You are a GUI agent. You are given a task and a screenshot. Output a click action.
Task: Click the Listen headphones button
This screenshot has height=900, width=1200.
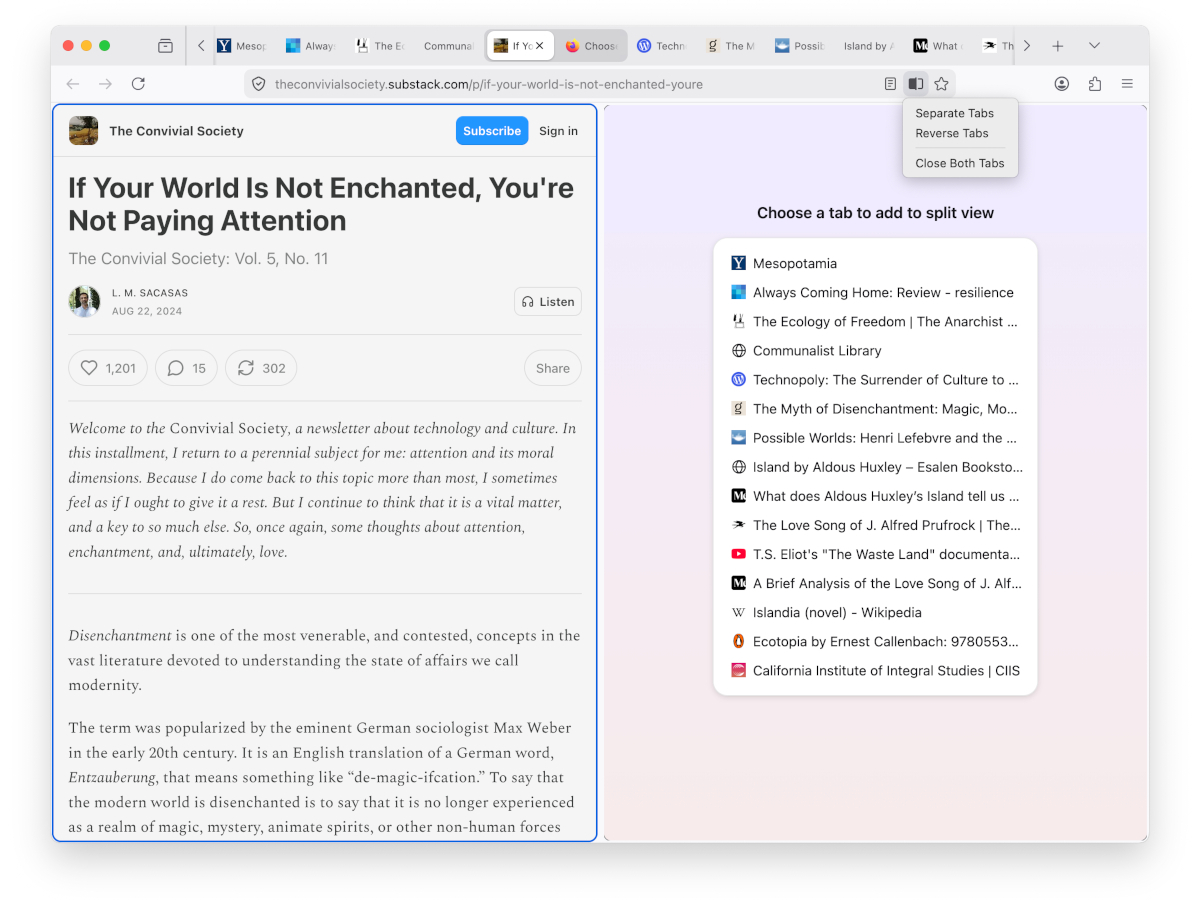(548, 302)
